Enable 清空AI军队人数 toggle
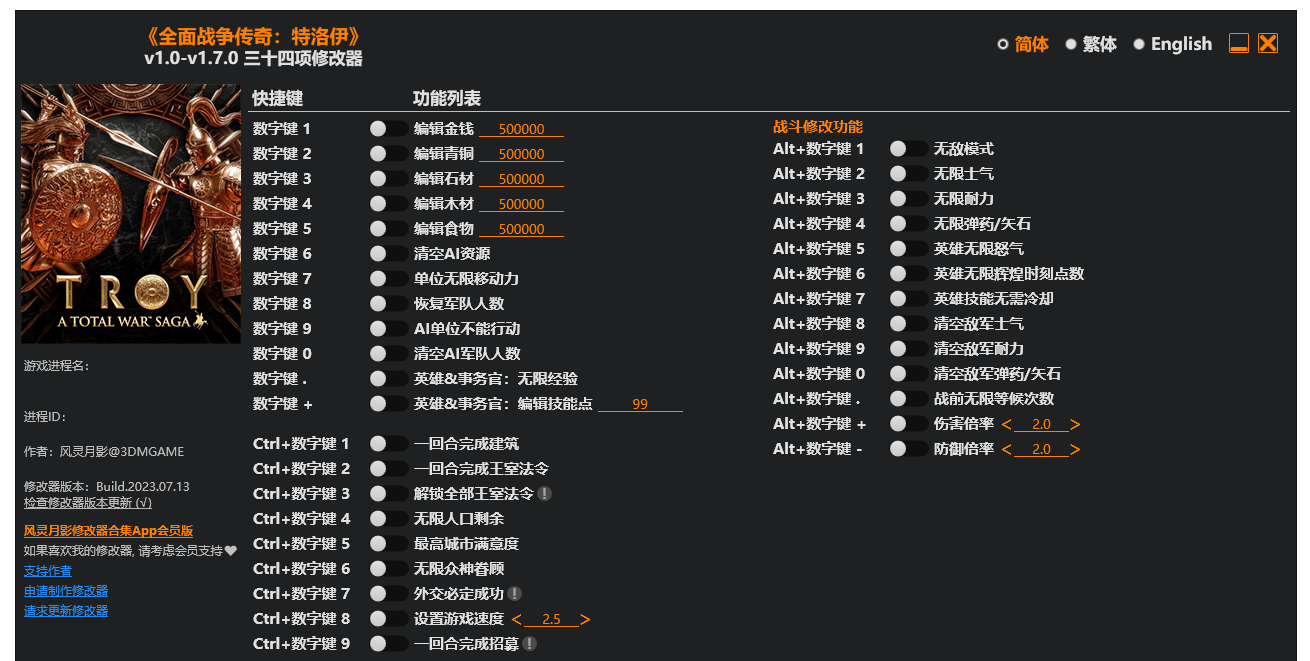1310x661 pixels. click(x=388, y=354)
